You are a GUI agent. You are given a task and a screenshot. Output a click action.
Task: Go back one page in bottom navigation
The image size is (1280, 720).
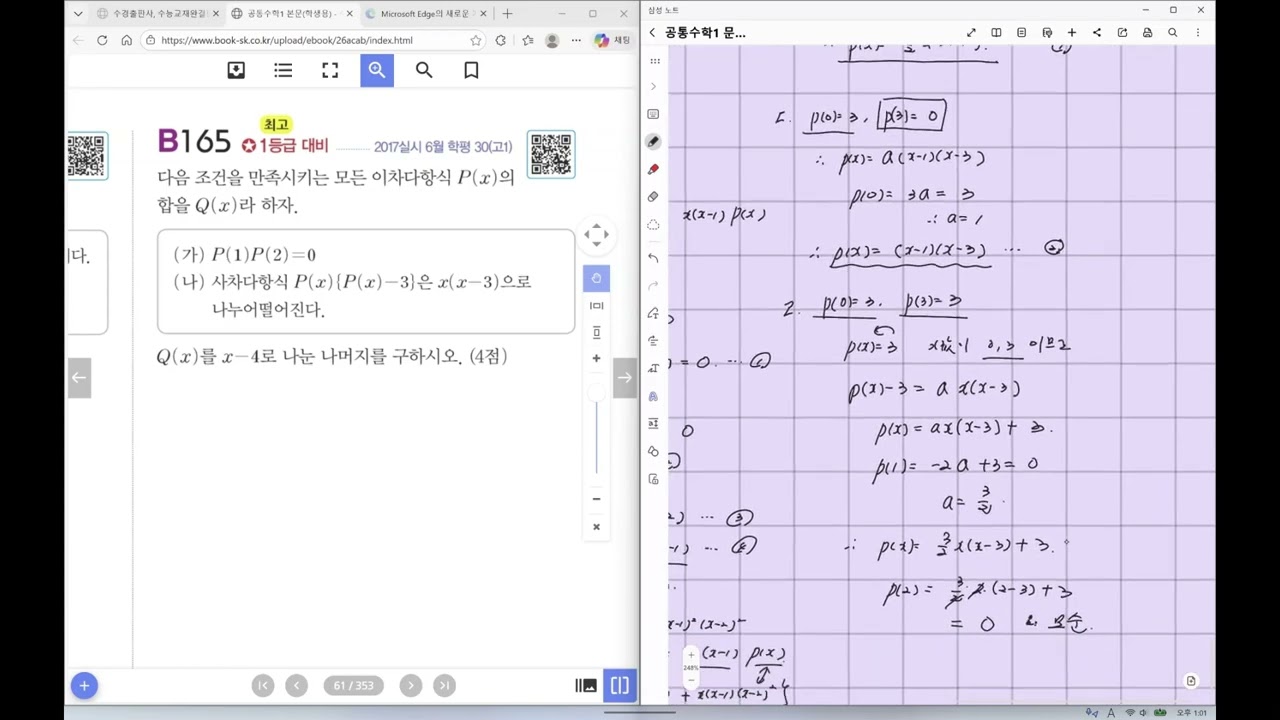coord(296,685)
